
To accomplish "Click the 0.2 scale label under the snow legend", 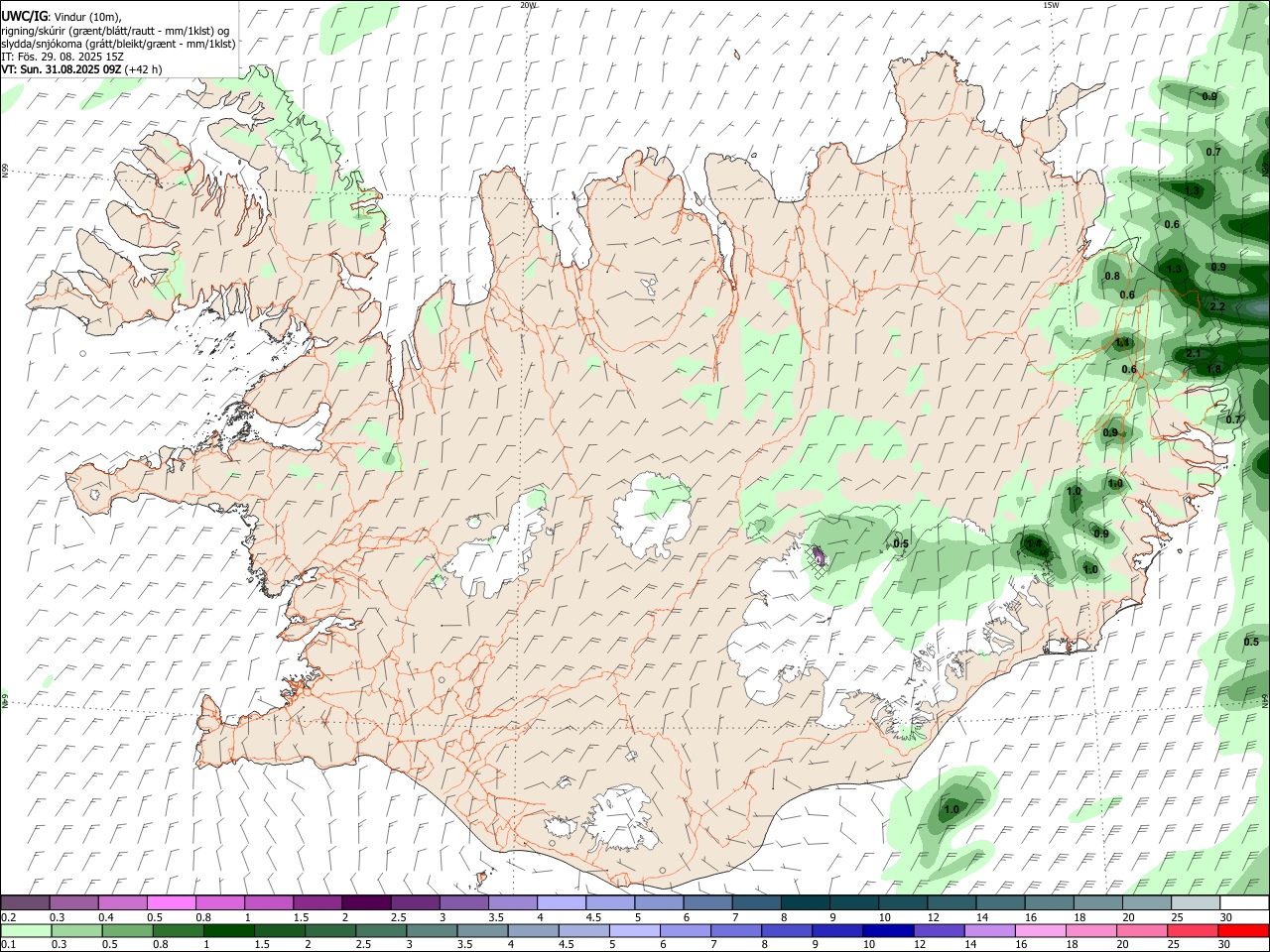I will [8, 917].
